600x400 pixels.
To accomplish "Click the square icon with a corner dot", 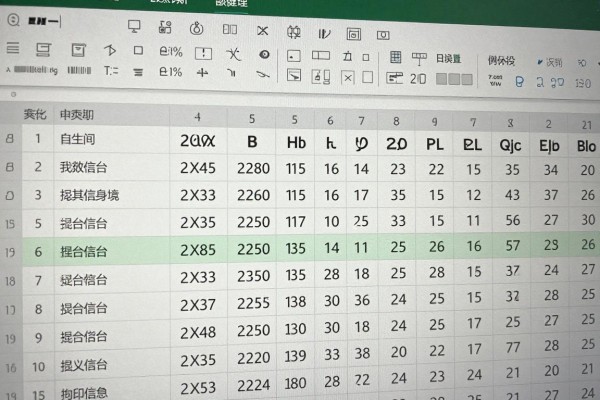I will [293, 56].
